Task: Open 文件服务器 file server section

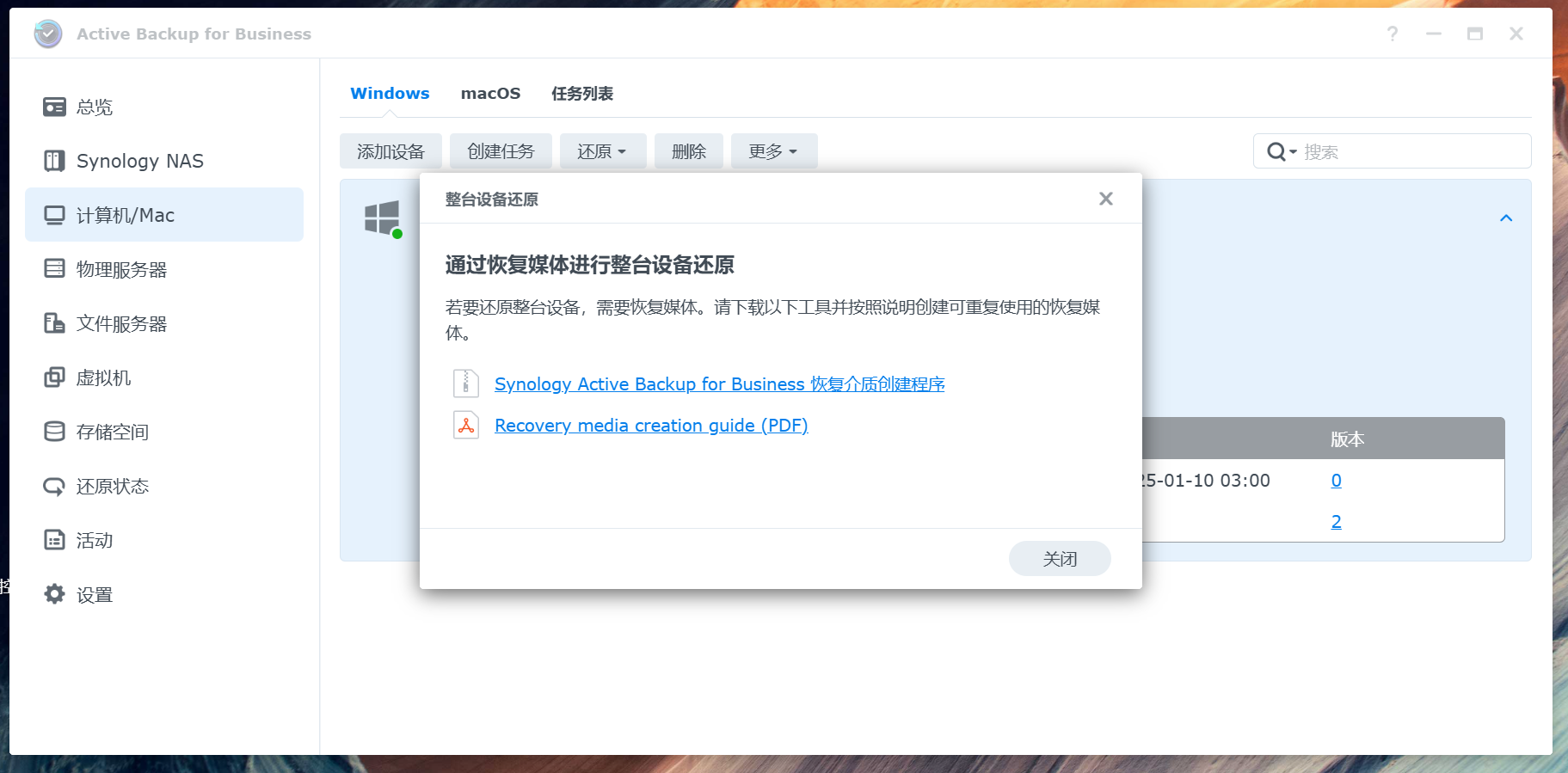Action: coord(163,323)
